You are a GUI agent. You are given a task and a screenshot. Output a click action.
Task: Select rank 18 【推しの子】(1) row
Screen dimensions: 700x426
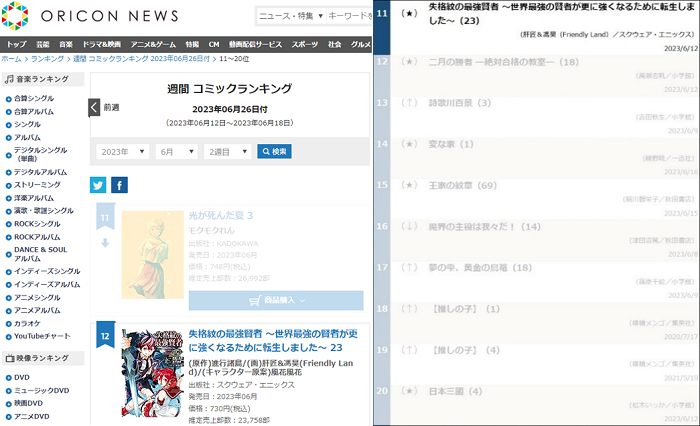(536, 322)
